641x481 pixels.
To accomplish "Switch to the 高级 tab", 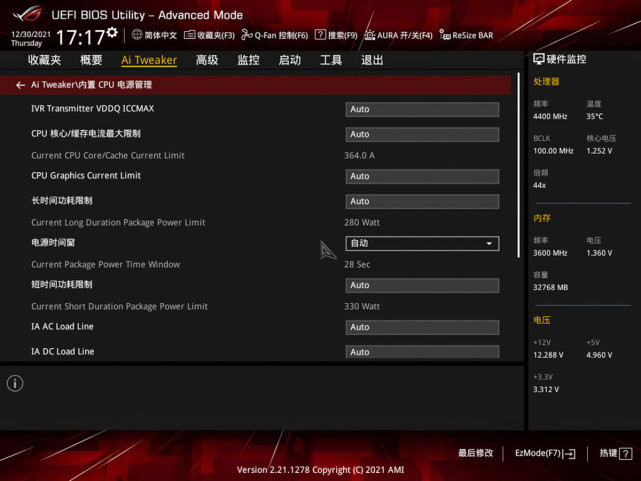I will click(x=207, y=60).
